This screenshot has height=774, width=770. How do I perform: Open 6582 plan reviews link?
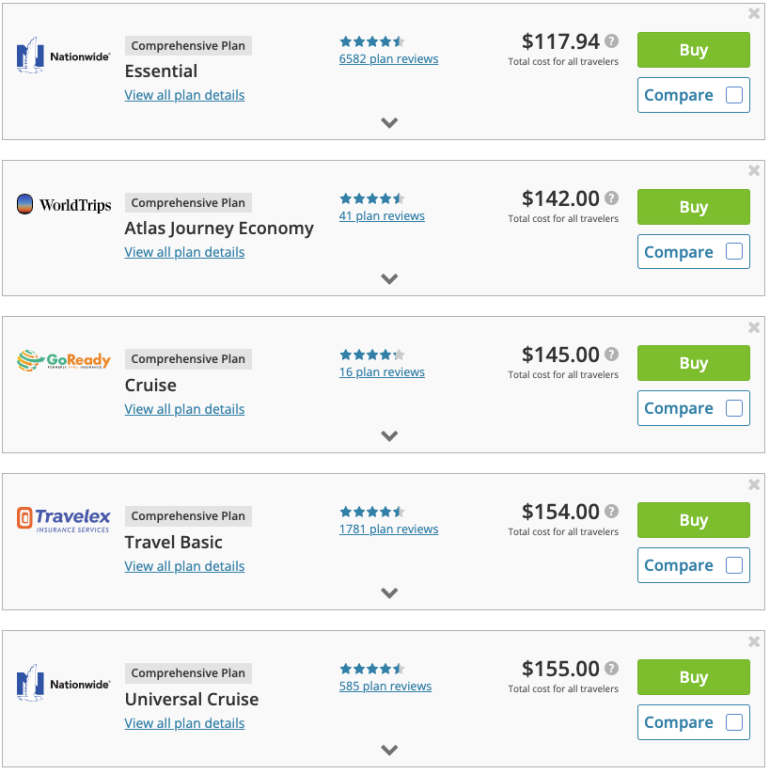[388, 59]
